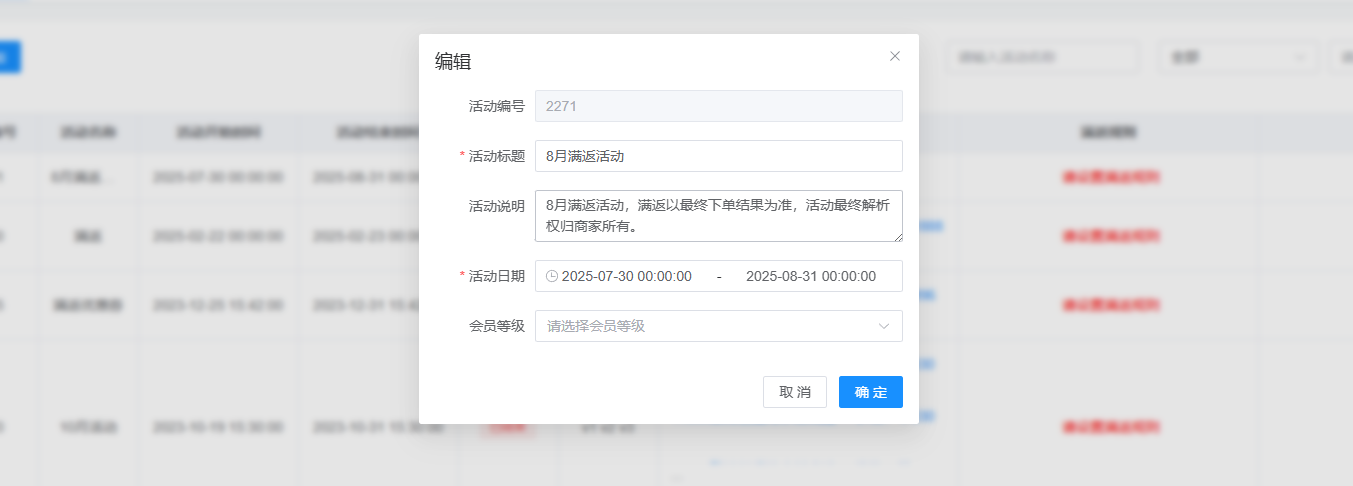Image resolution: width=1353 pixels, height=486 pixels.
Task: Grab the resize handle of 活动说明 textarea
Action: pos(898,237)
